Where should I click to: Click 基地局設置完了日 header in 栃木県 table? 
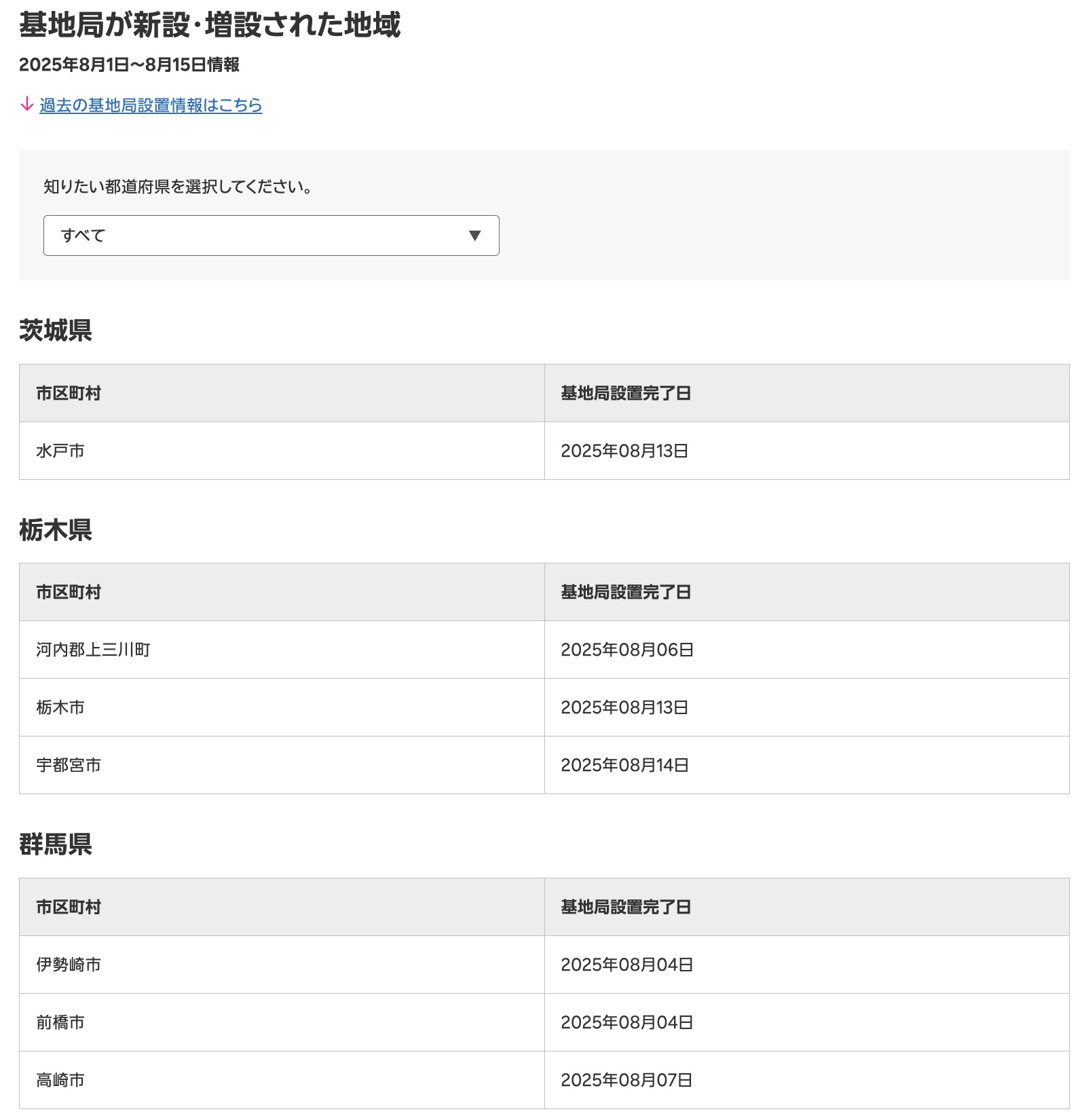click(806, 592)
